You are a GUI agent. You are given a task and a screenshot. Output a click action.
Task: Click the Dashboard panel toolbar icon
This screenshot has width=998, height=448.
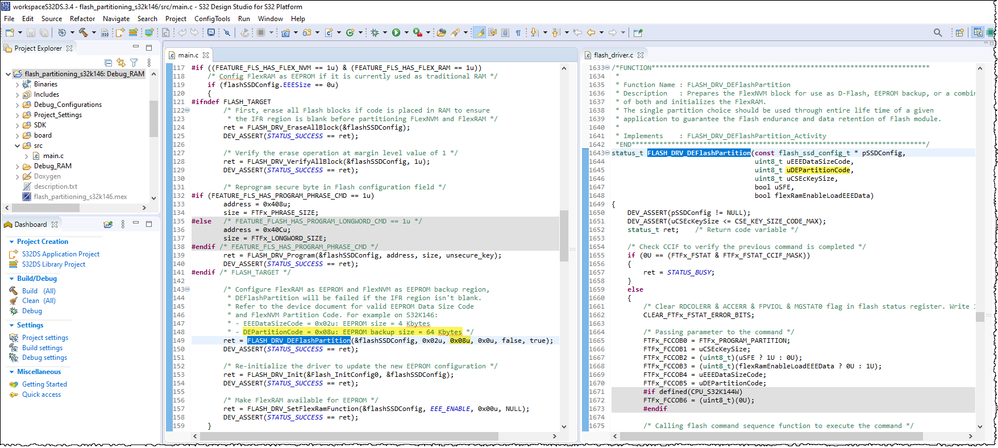tap(108, 224)
